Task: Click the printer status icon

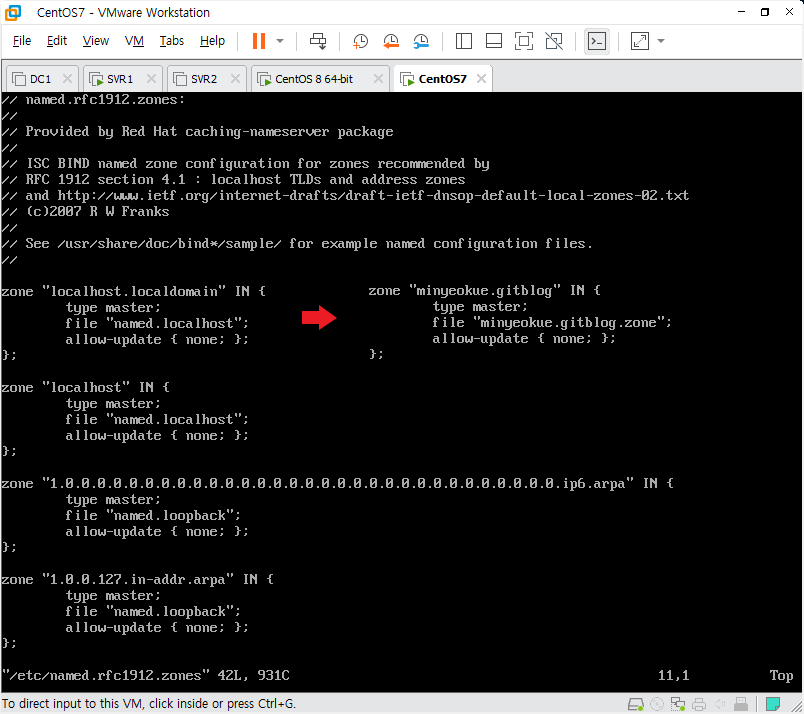Action: click(699, 704)
